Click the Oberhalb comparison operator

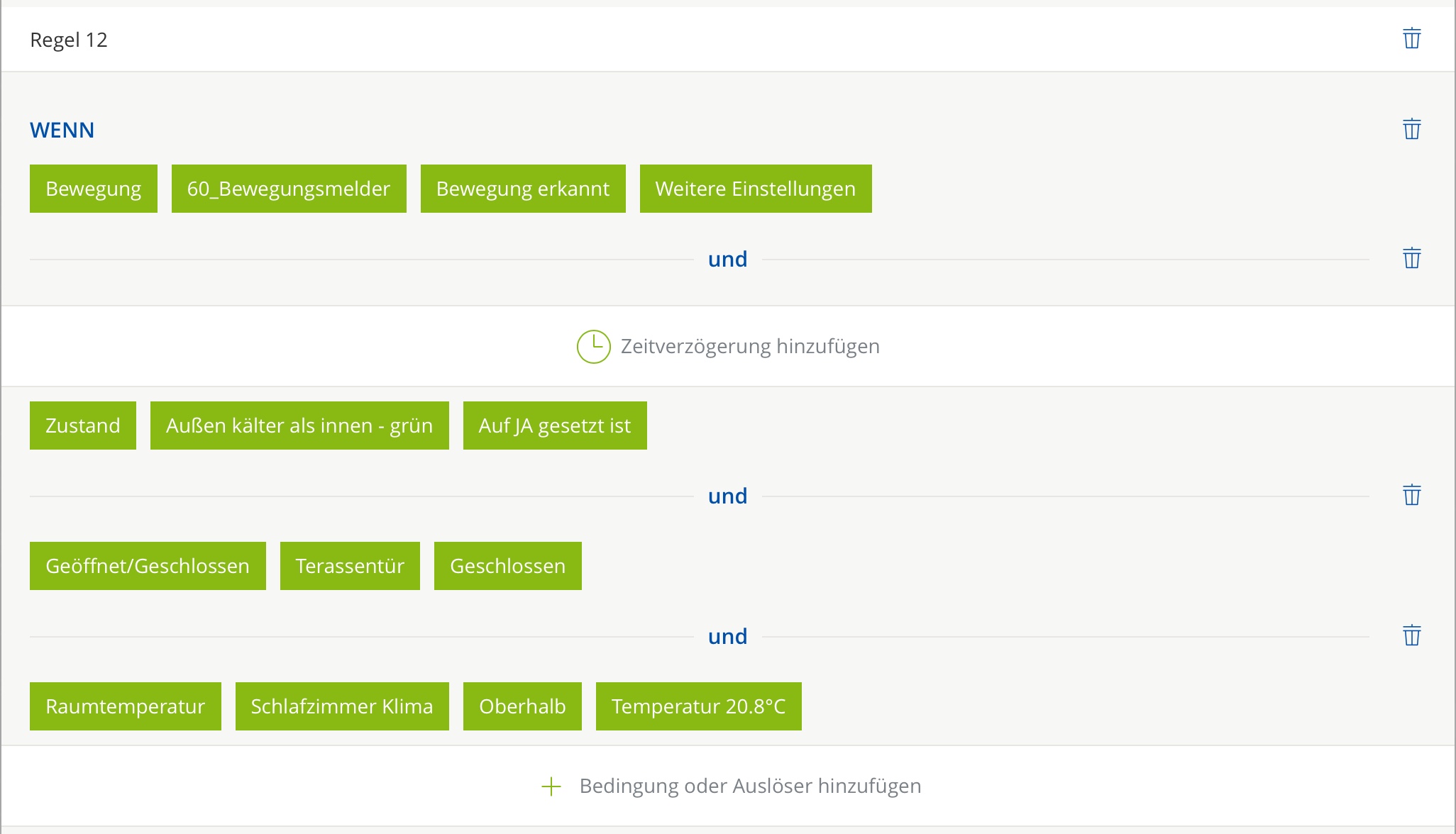tap(522, 706)
